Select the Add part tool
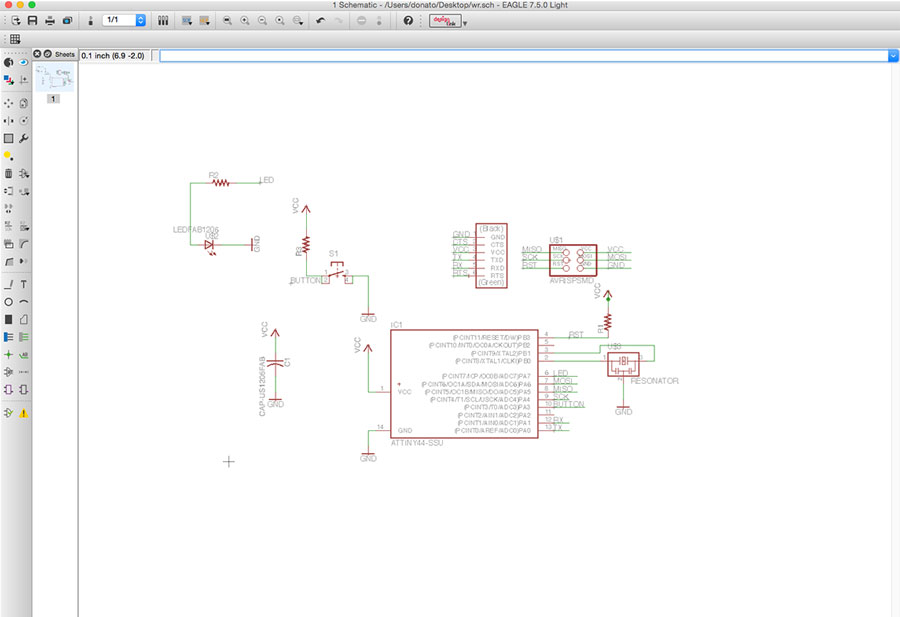Image resolution: width=900 pixels, height=617 pixels. pyautogui.click(x=24, y=173)
